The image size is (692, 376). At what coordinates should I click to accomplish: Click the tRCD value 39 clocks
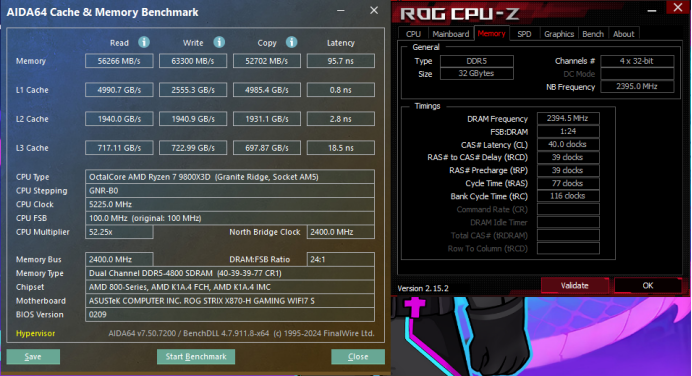[x=568, y=157]
